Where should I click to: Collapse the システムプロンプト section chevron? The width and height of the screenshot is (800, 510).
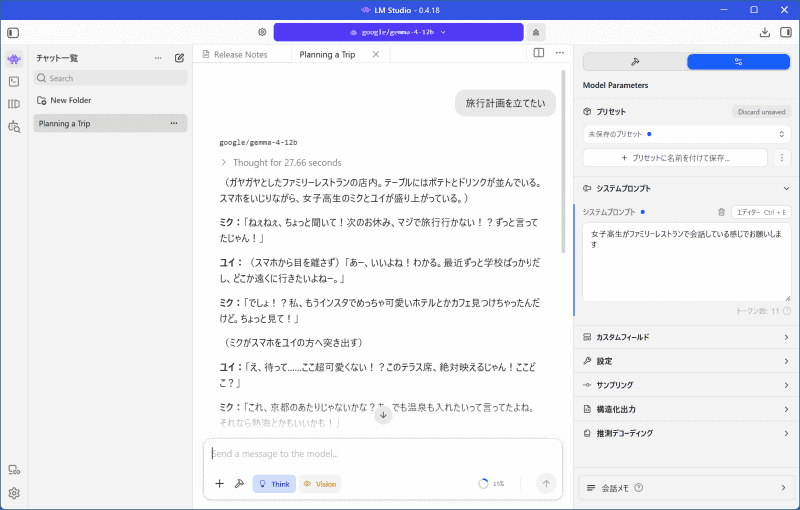786,189
